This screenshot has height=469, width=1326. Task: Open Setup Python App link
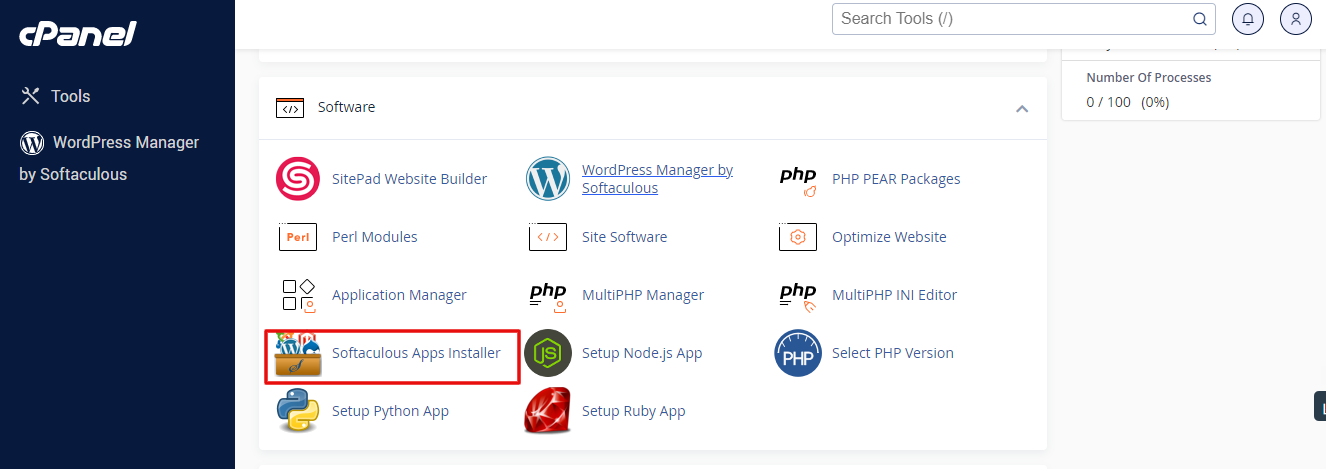pos(390,411)
